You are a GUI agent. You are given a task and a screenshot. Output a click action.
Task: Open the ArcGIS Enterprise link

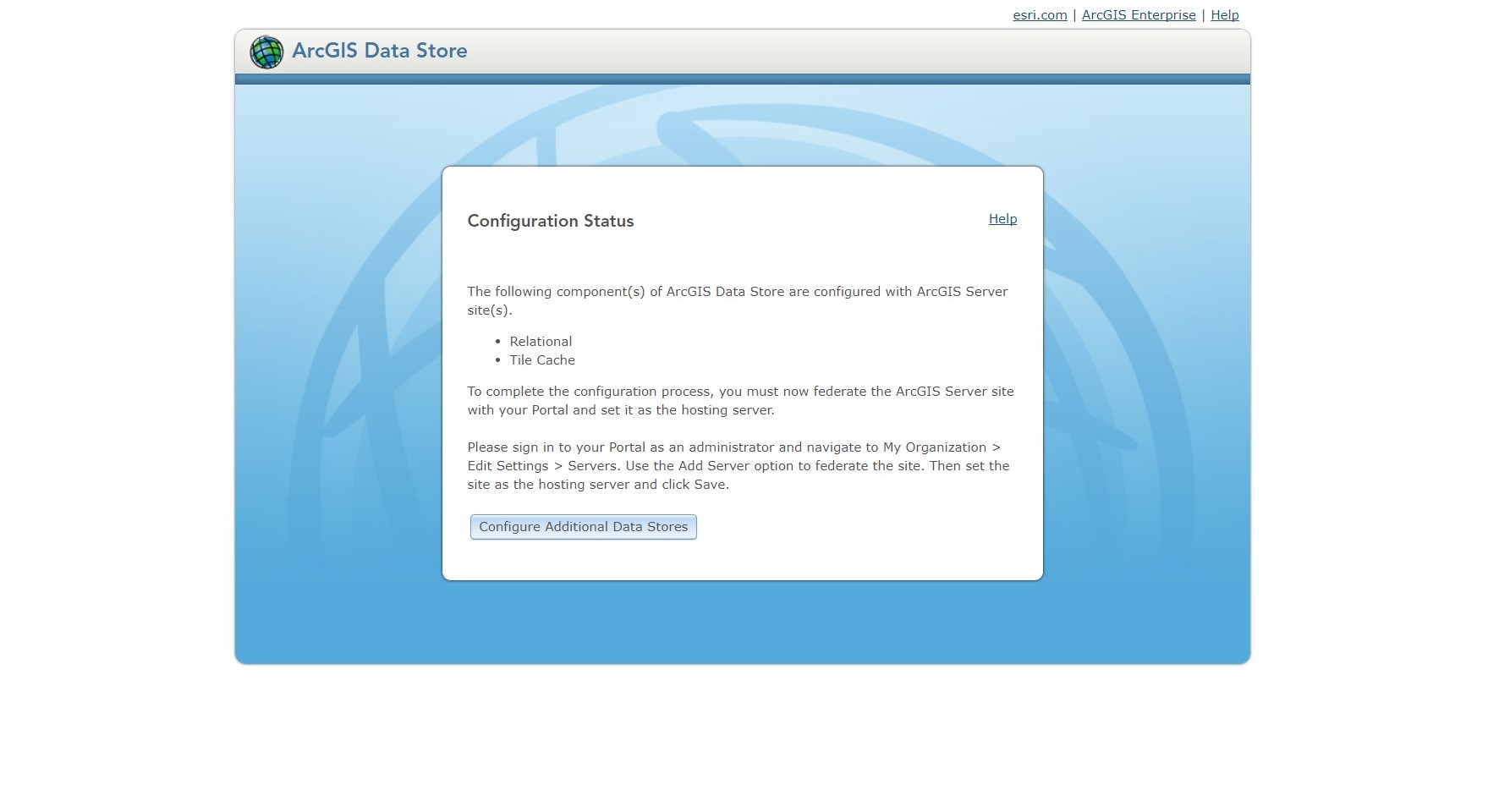[1139, 15]
